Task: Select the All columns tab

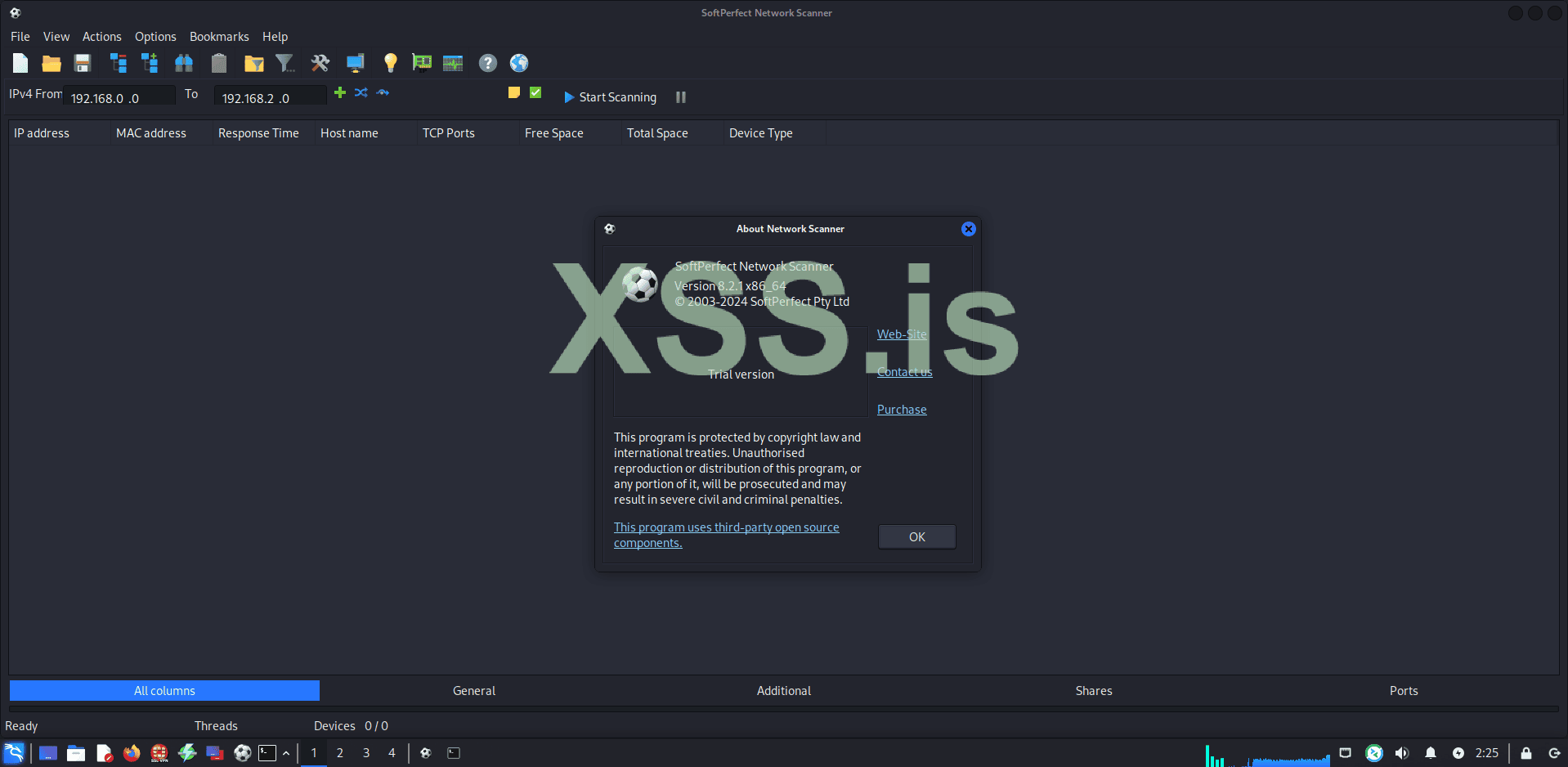Action: (x=164, y=691)
